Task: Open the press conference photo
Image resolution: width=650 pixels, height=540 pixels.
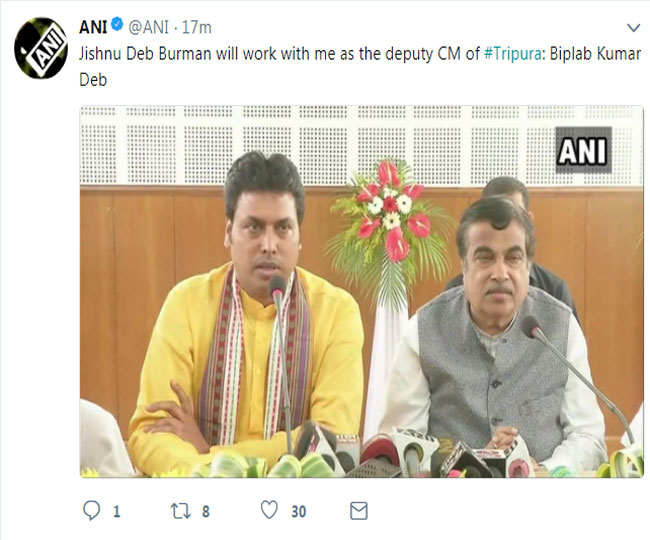Action: (361, 290)
